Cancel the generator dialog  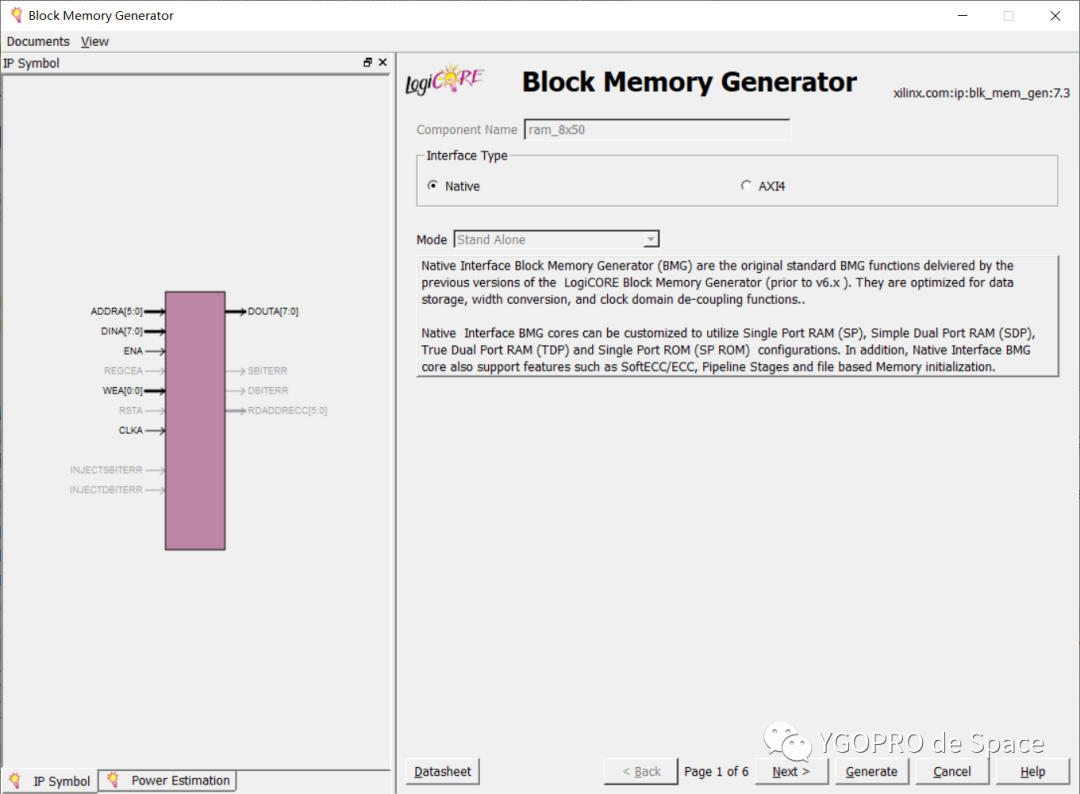click(x=952, y=771)
